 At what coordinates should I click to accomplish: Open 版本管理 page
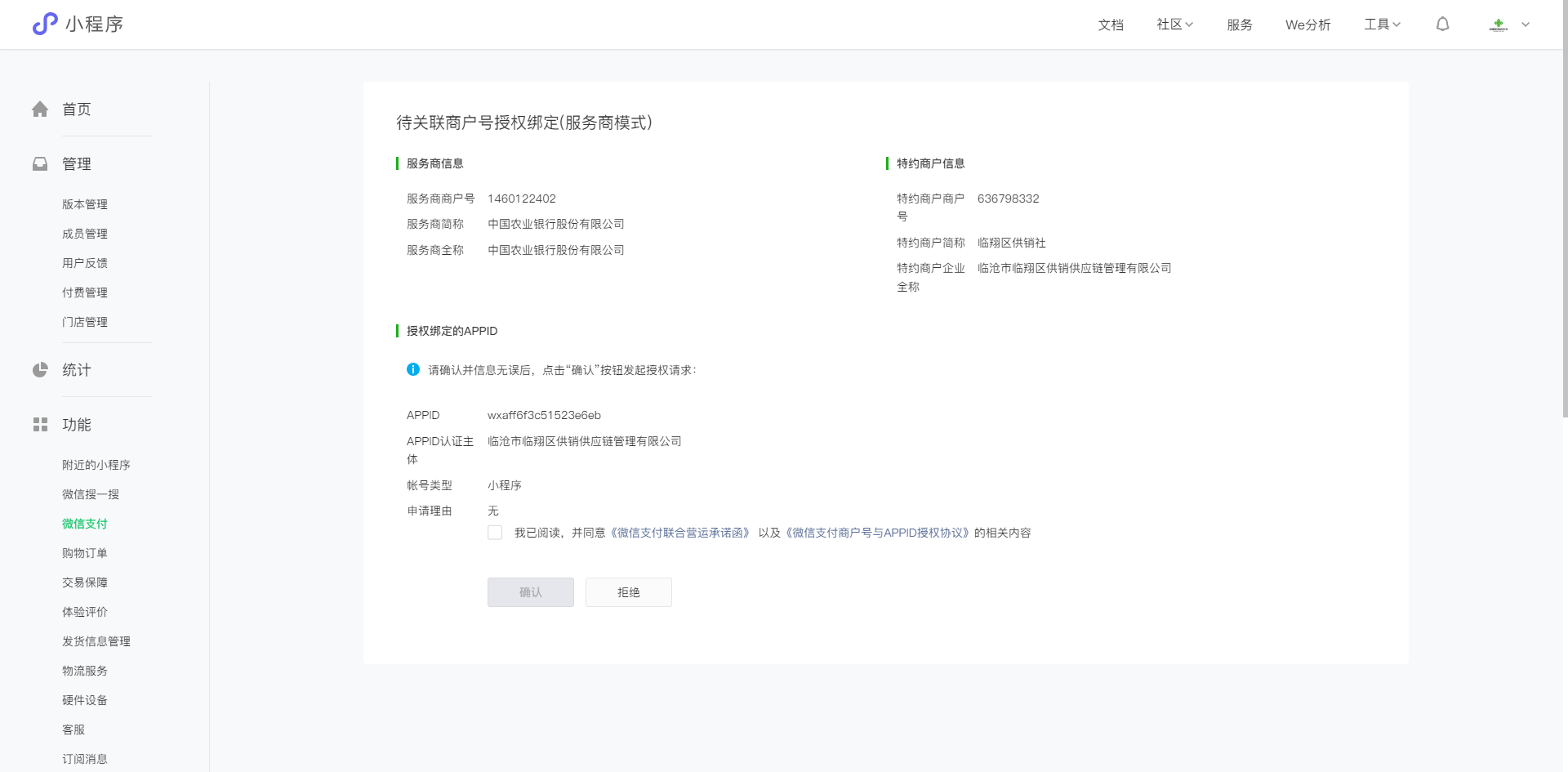(x=85, y=204)
